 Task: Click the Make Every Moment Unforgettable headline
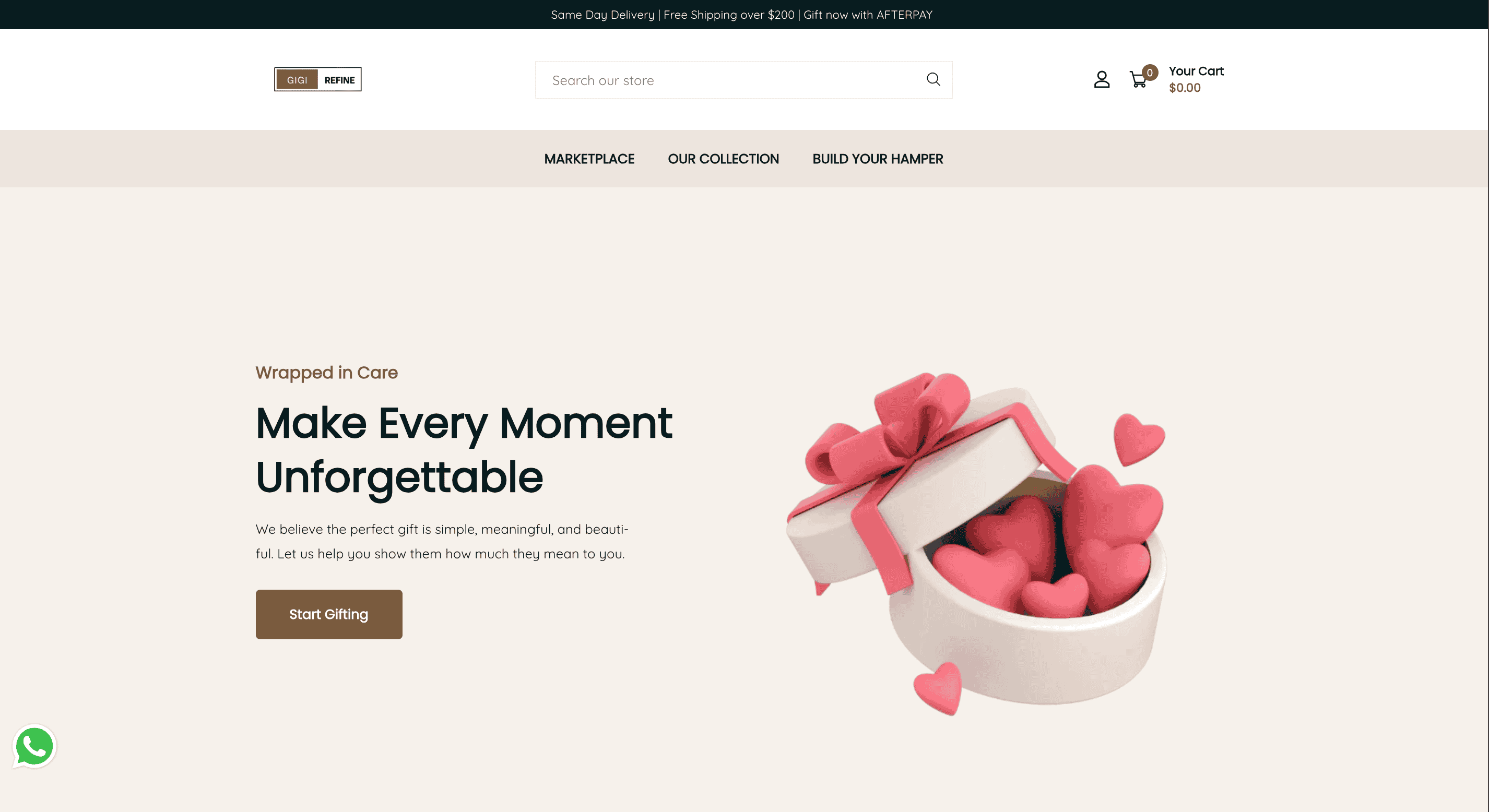464,450
